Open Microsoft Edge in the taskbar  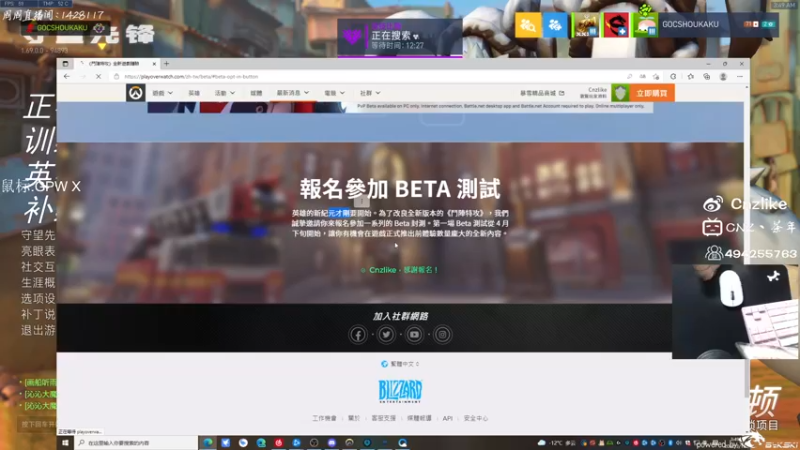click(208, 443)
